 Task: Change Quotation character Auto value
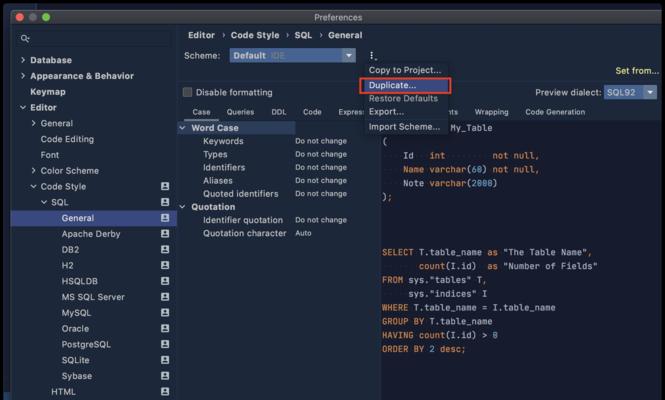click(x=303, y=233)
